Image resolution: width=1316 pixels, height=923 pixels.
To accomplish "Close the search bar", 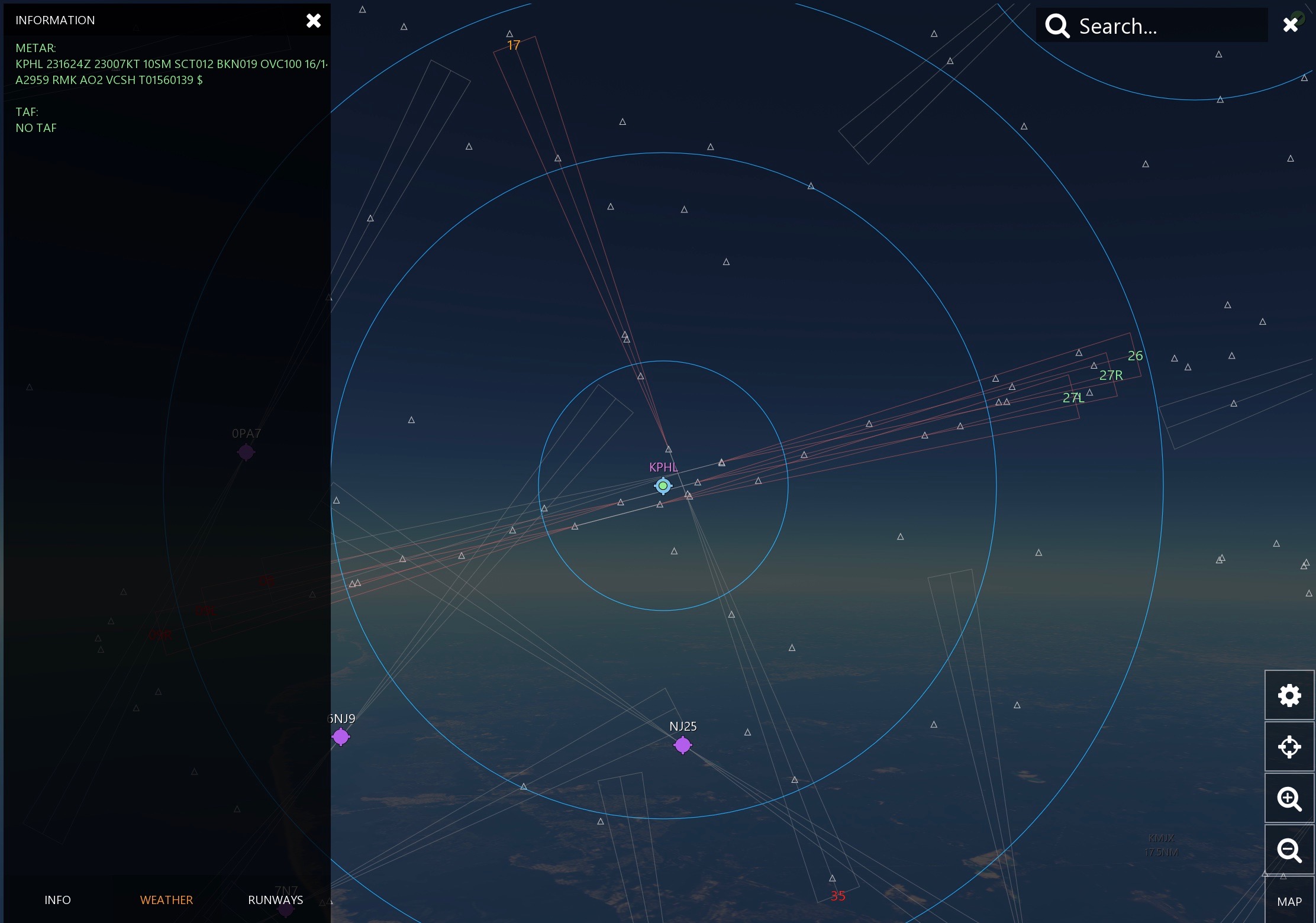I will pos(1290,24).
